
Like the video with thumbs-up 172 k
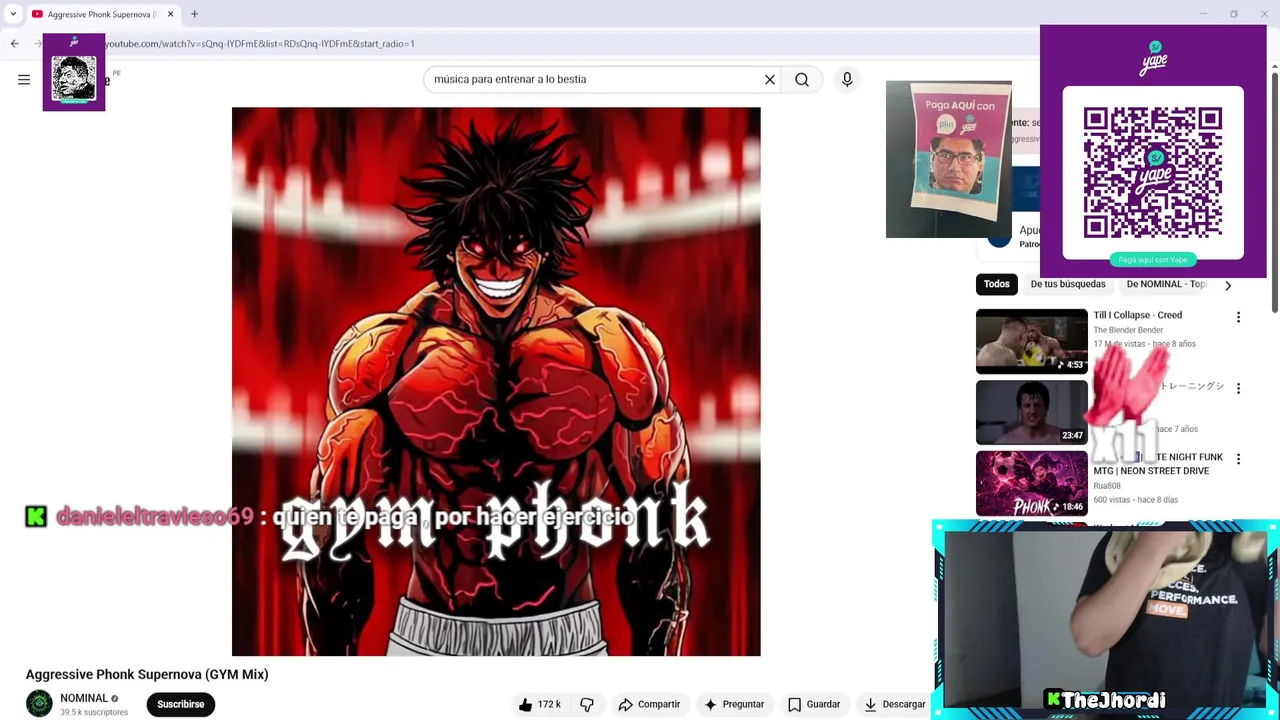[539, 704]
